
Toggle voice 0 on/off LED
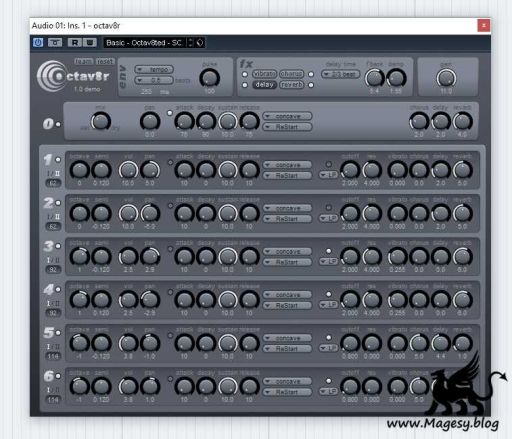coord(58,124)
